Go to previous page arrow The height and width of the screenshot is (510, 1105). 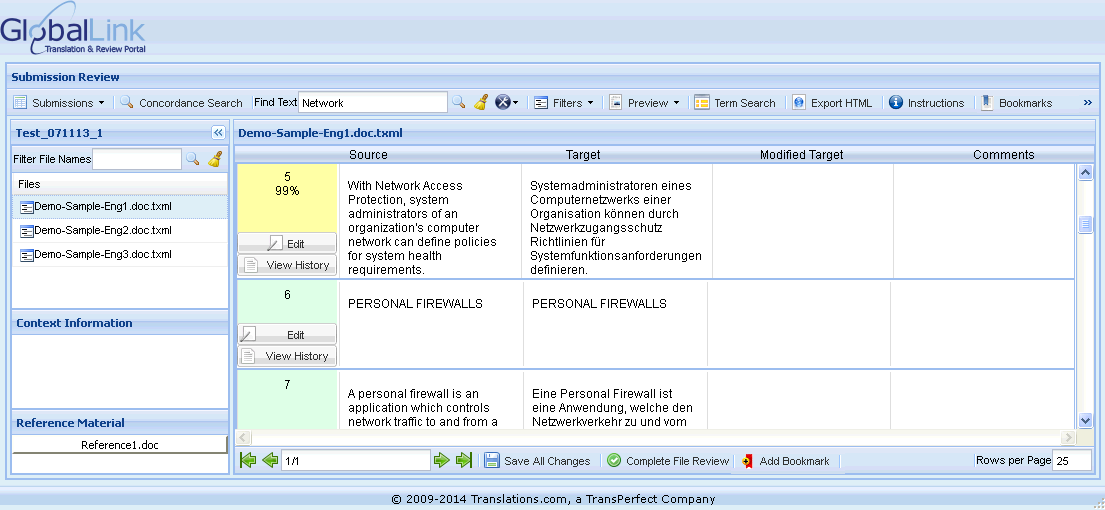point(269,461)
